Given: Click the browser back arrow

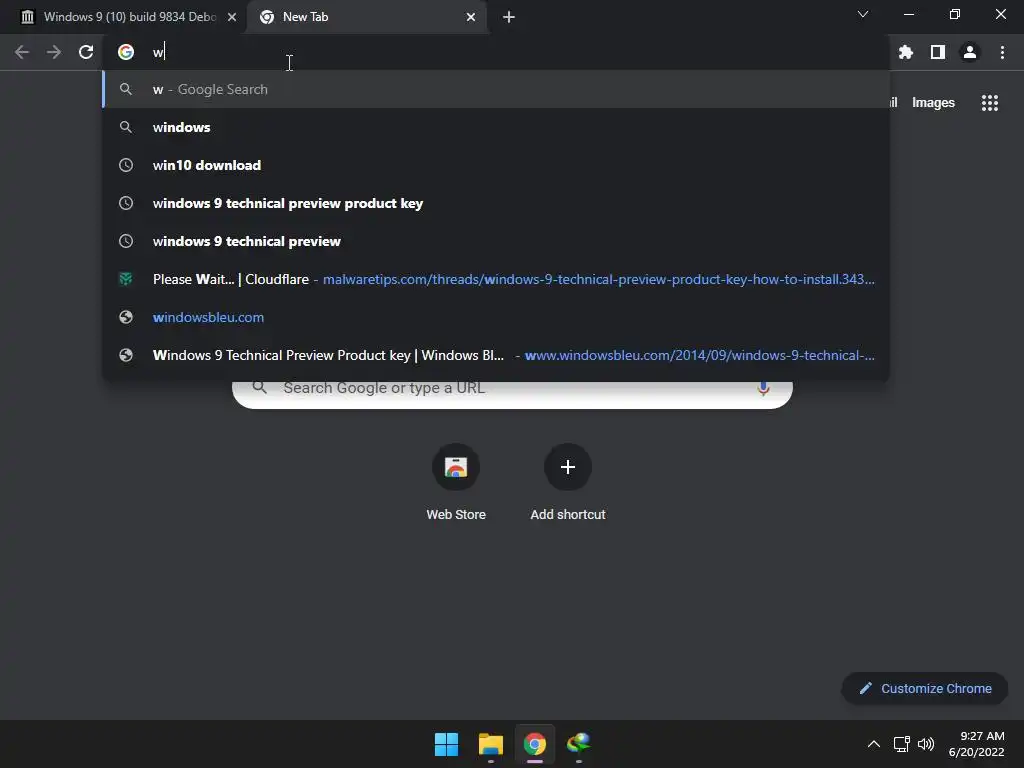Looking at the screenshot, I should pyautogui.click(x=22, y=52).
